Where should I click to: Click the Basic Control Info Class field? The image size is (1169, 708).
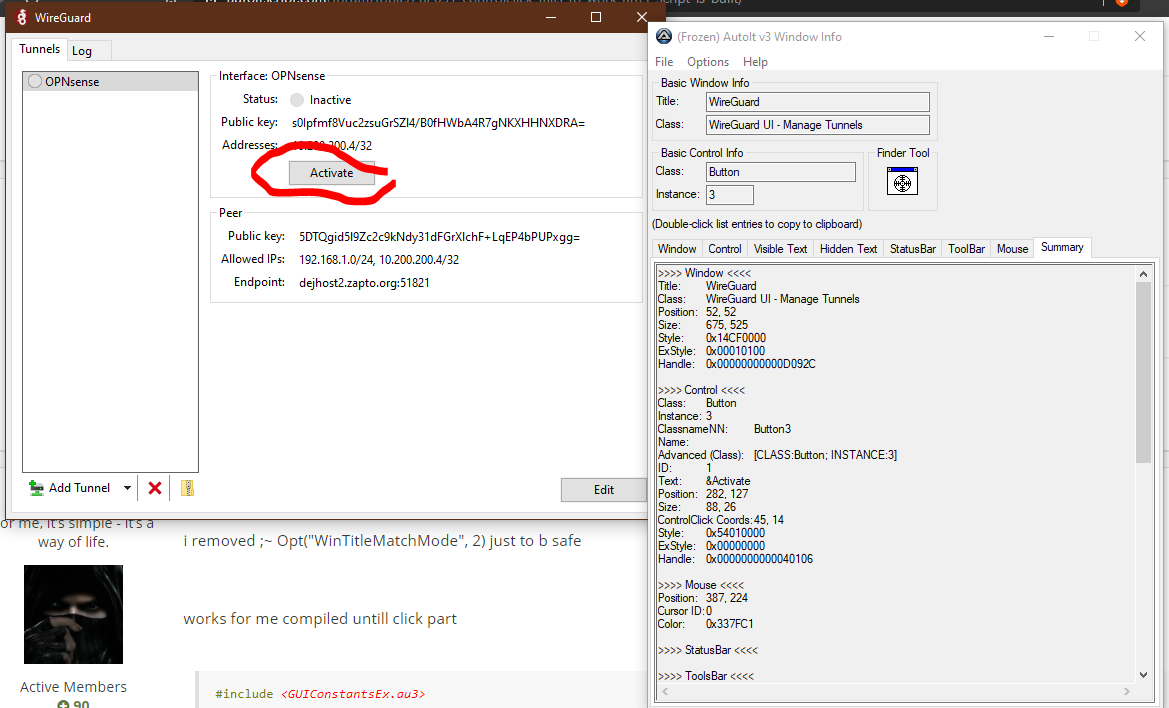(781, 172)
